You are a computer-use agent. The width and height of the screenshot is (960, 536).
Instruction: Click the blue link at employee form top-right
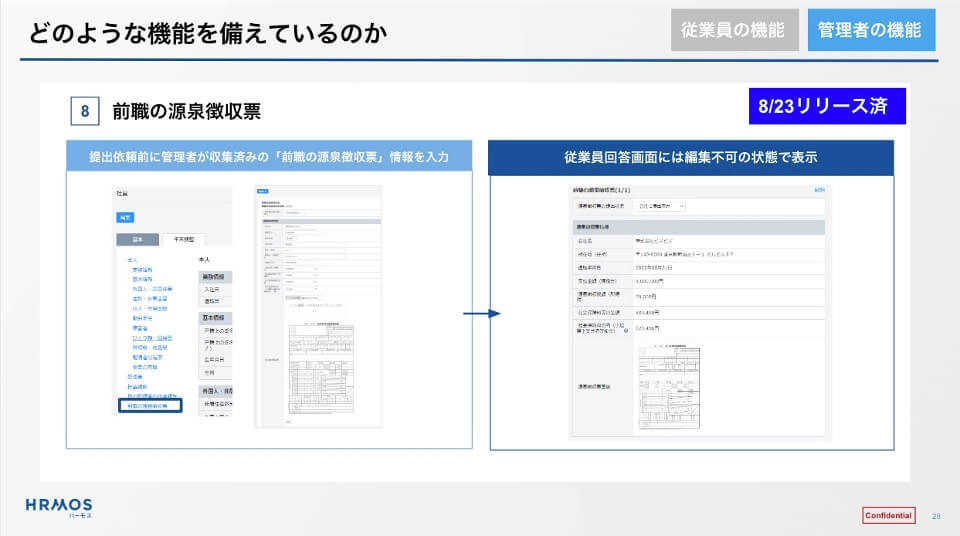819,189
